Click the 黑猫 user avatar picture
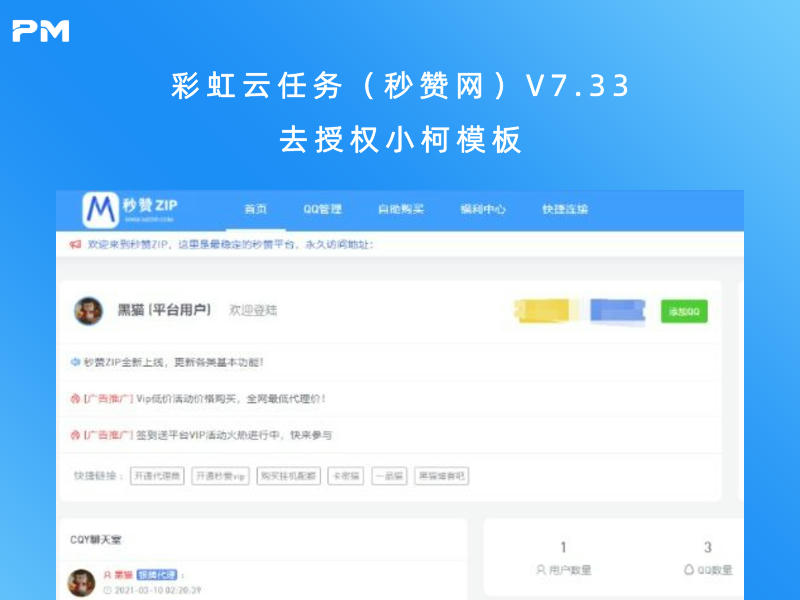Image resolution: width=800 pixels, height=600 pixels. 88,311
